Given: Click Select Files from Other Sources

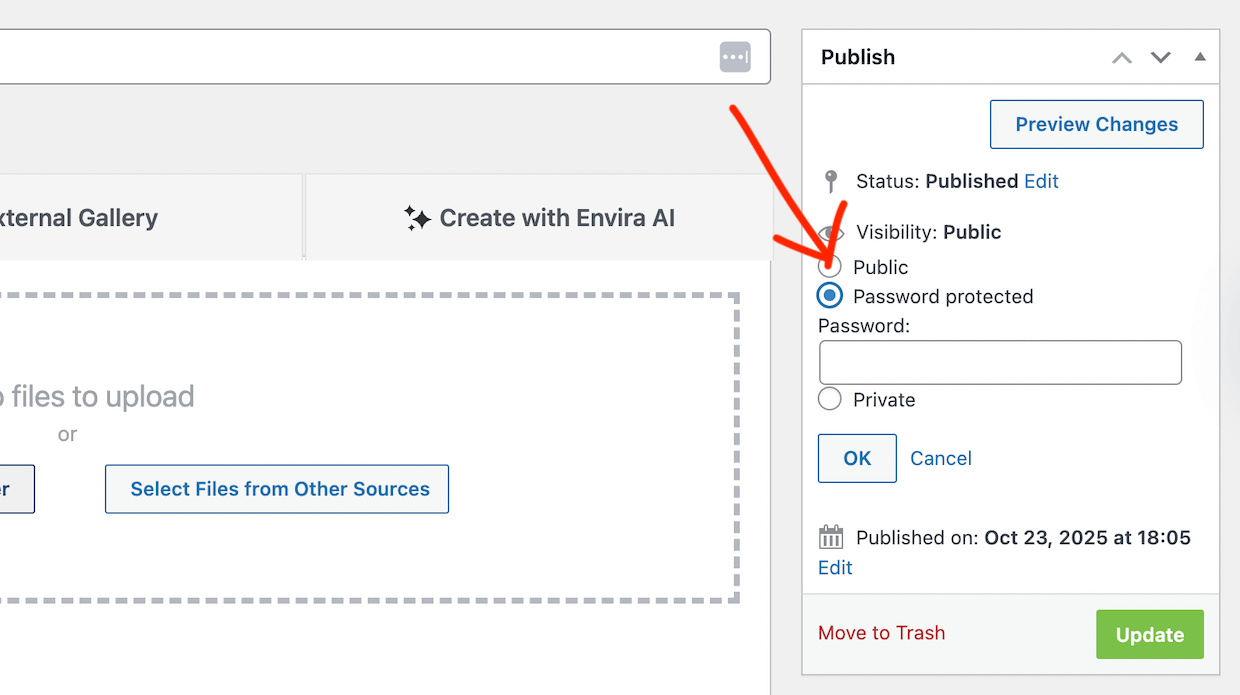Looking at the screenshot, I should 277,489.
